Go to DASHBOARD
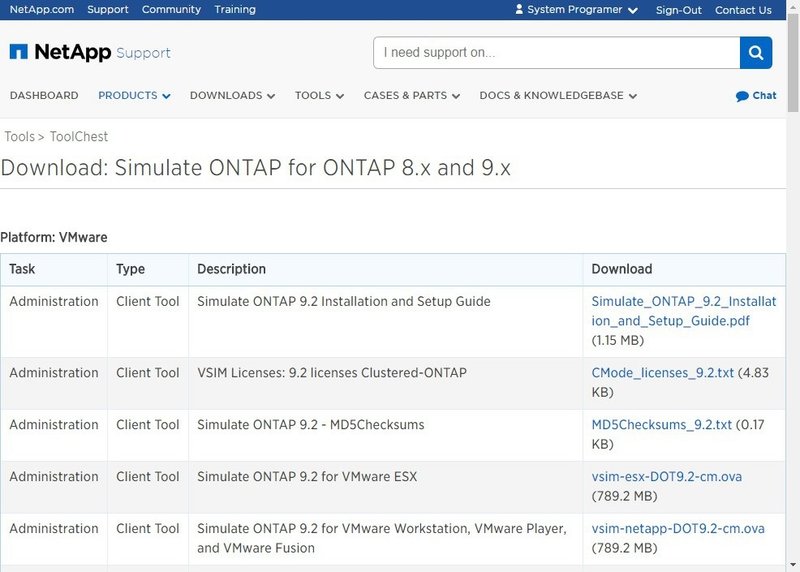 click(44, 95)
